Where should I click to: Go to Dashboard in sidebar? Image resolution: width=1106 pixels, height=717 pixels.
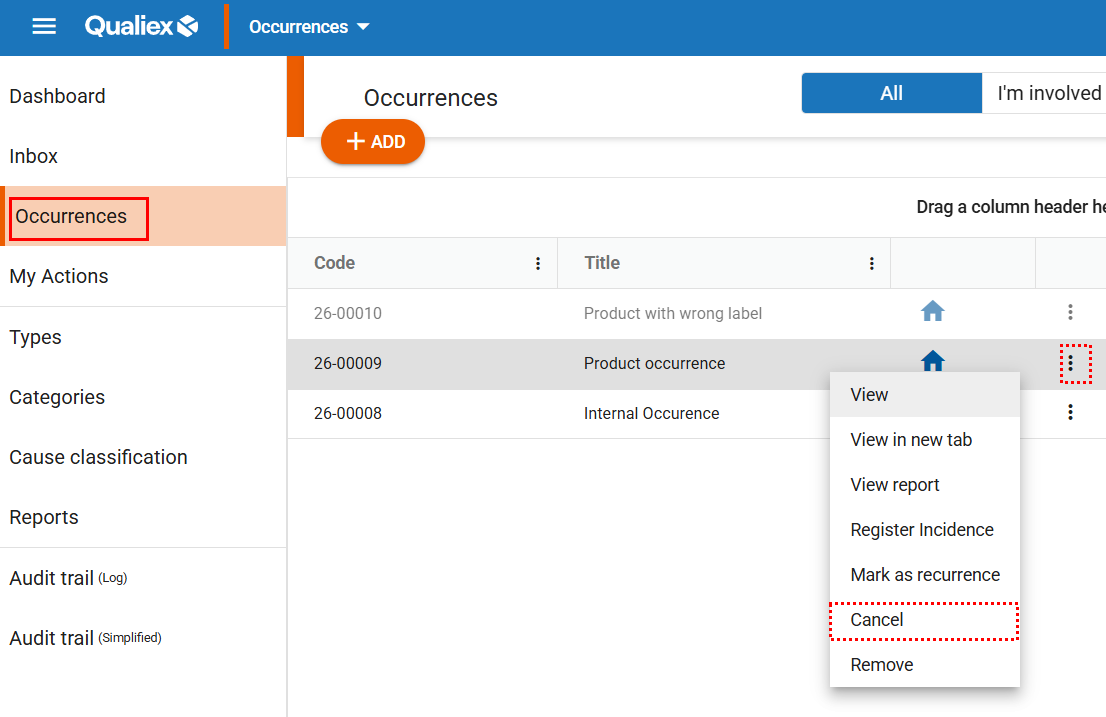[57, 96]
